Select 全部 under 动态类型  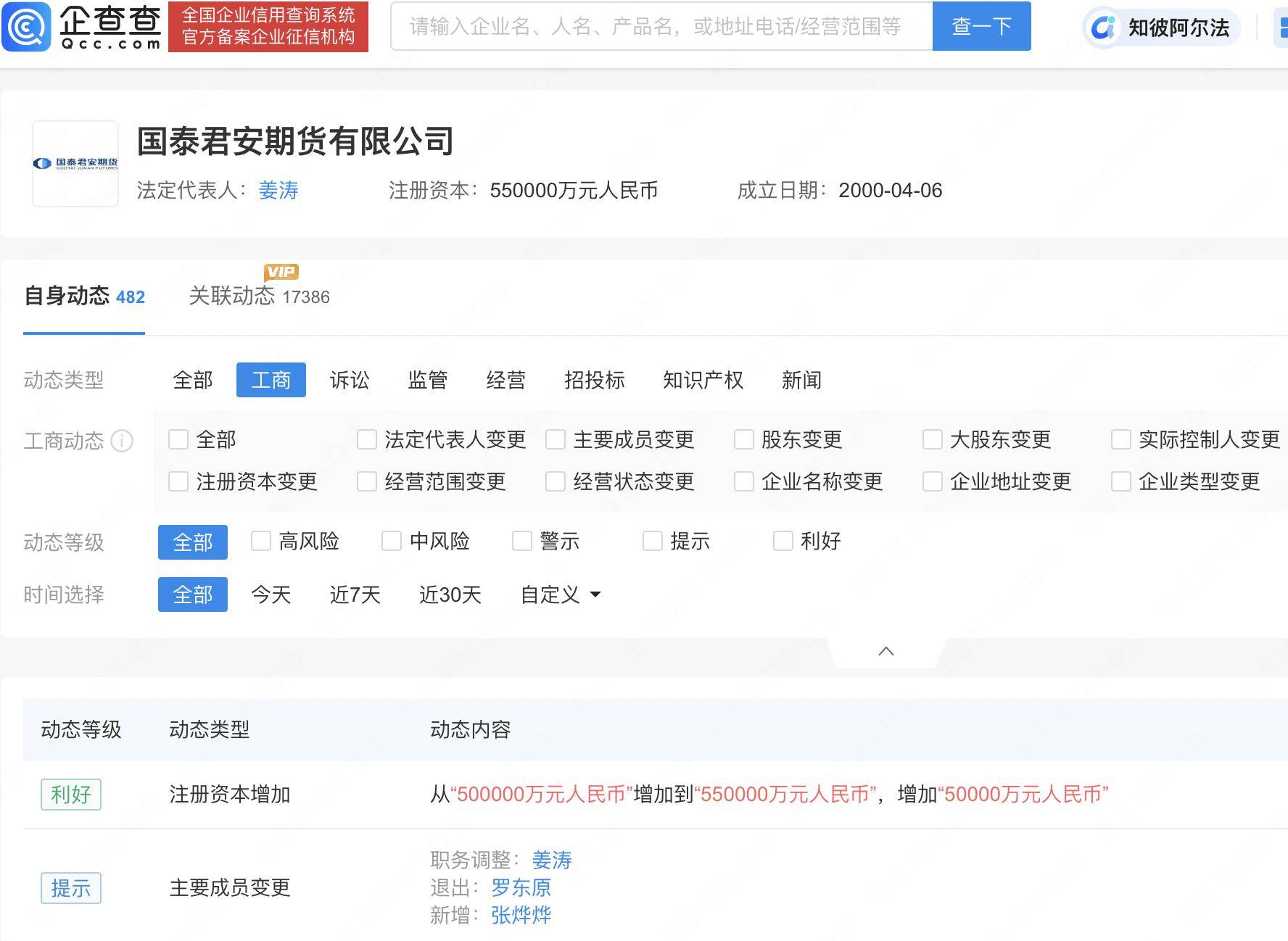click(x=193, y=380)
